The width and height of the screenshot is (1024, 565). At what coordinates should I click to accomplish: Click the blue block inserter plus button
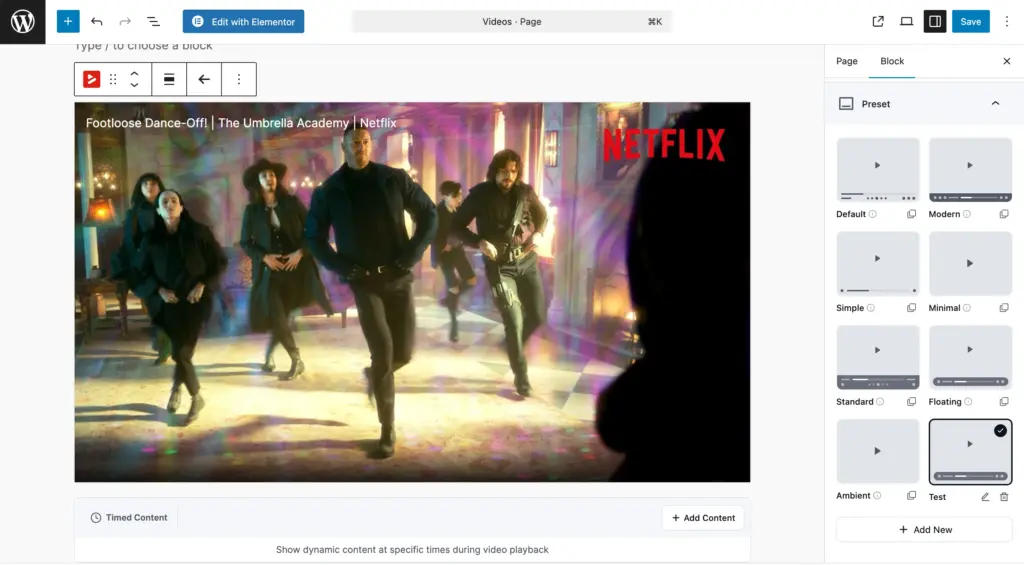pyautogui.click(x=68, y=22)
